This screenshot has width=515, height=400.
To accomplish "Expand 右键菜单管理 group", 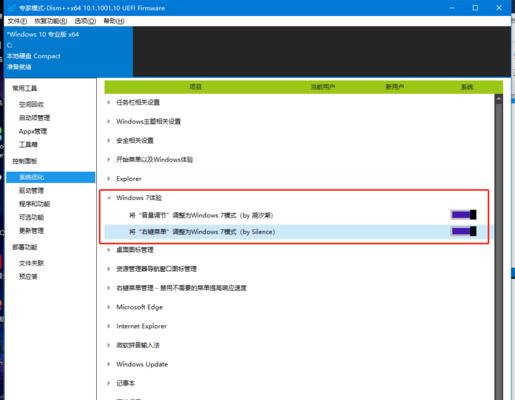I will pyautogui.click(x=108, y=288).
